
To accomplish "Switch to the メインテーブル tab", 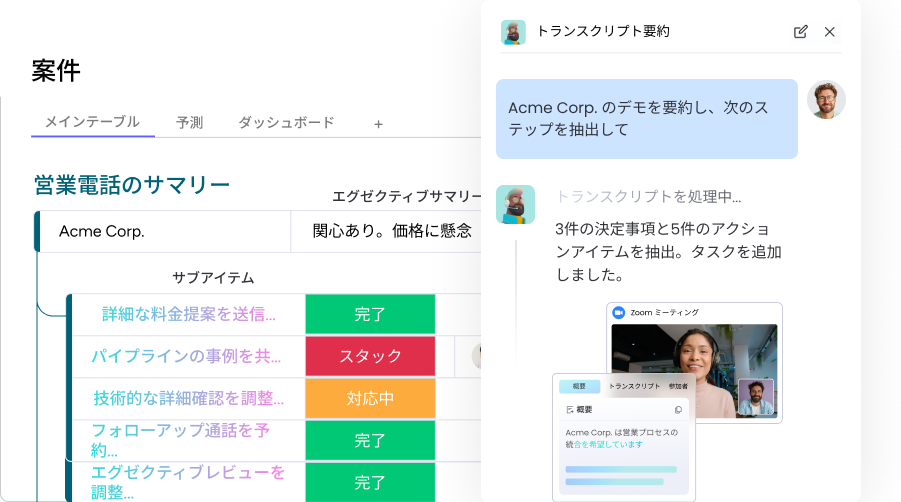I will pyautogui.click(x=92, y=122).
